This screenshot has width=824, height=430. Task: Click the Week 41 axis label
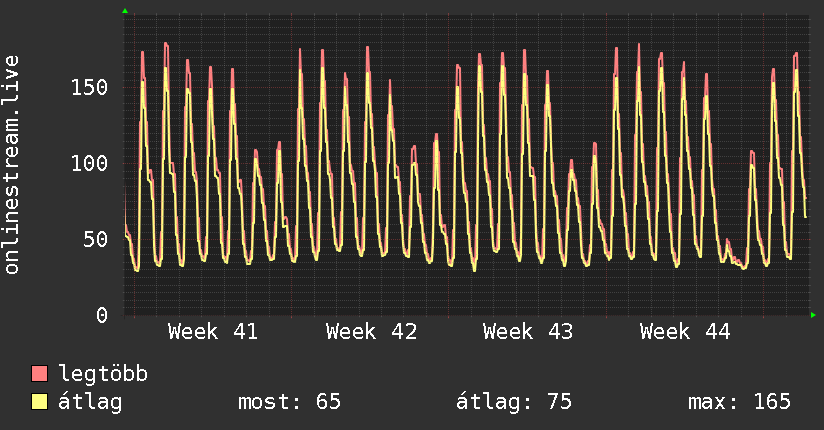[213, 332]
